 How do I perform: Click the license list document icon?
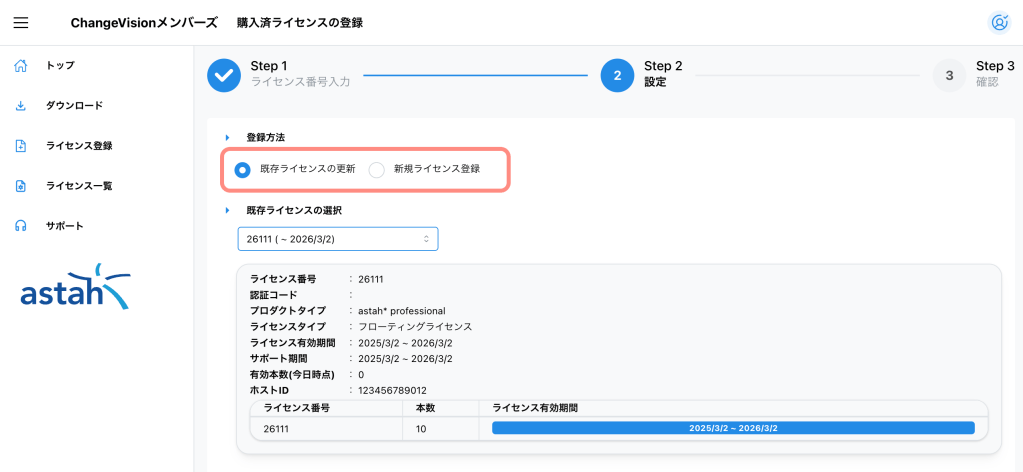click(x=20, y=186)
